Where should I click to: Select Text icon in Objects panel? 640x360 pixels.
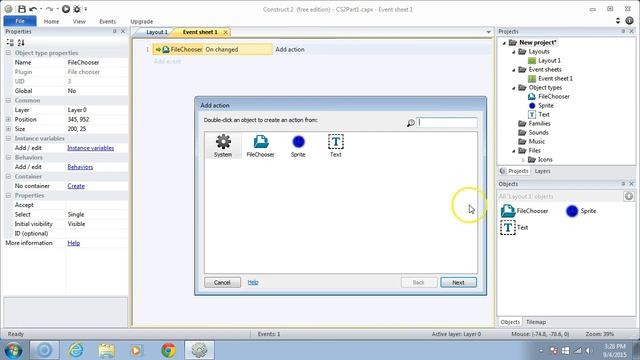click(508, 227)
